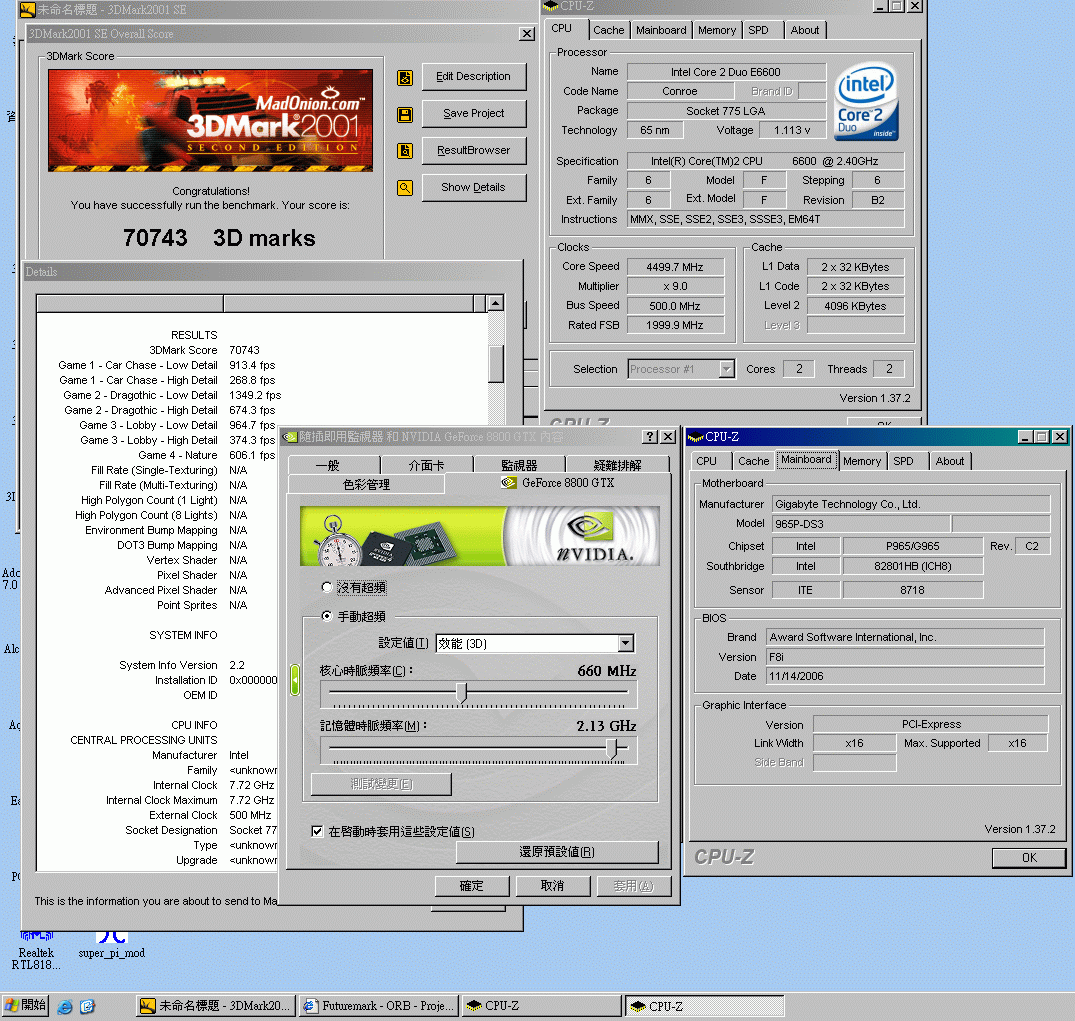Image resolution: width=1075 pixels, height=1021 pixels.
Task: Click the NVIDIA icon on GeForce 8800 GTX tab
Action: 508,483
